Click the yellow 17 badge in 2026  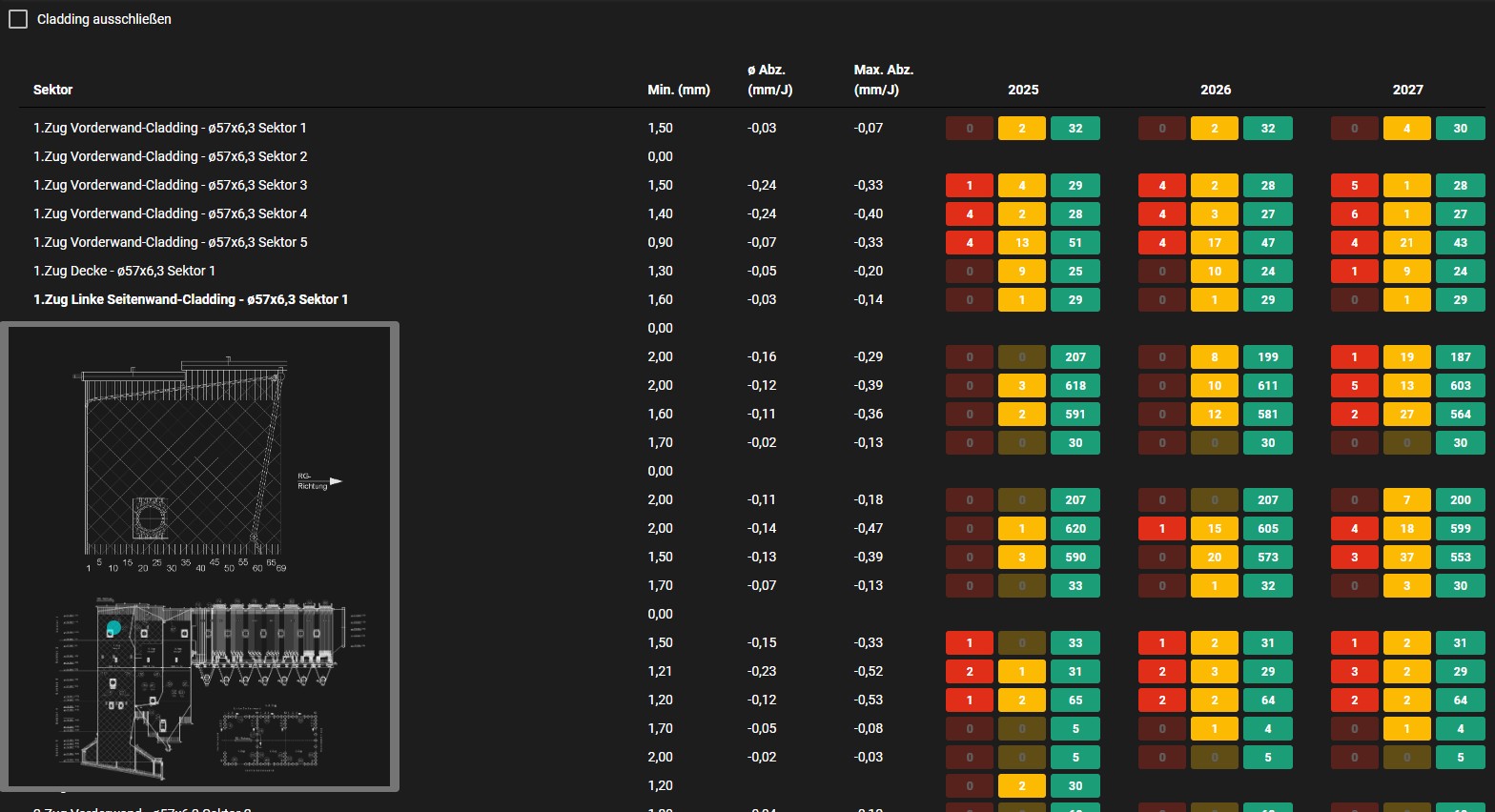tap(1214, 242)
